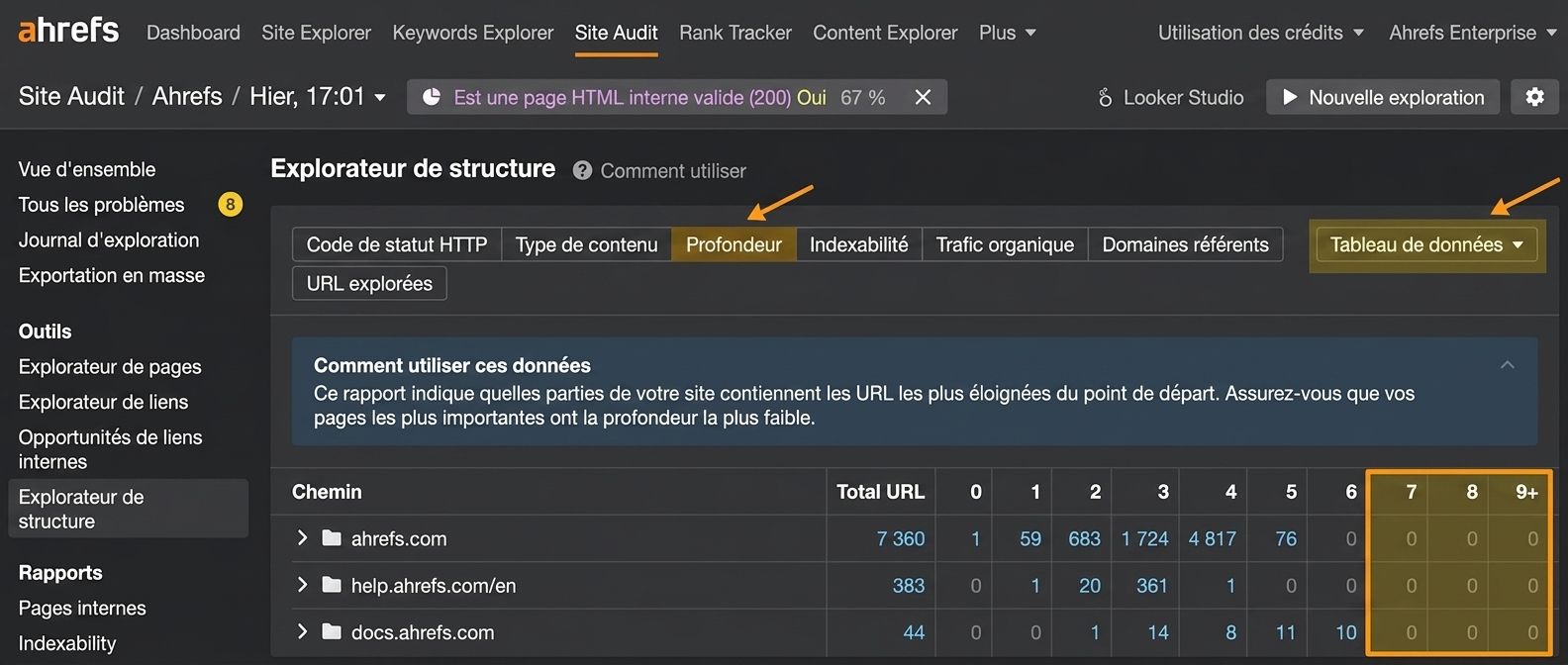The image size is (1568, 665).
Task: Expand the ahrefs.com path row
Action: [x=302, y=537]
